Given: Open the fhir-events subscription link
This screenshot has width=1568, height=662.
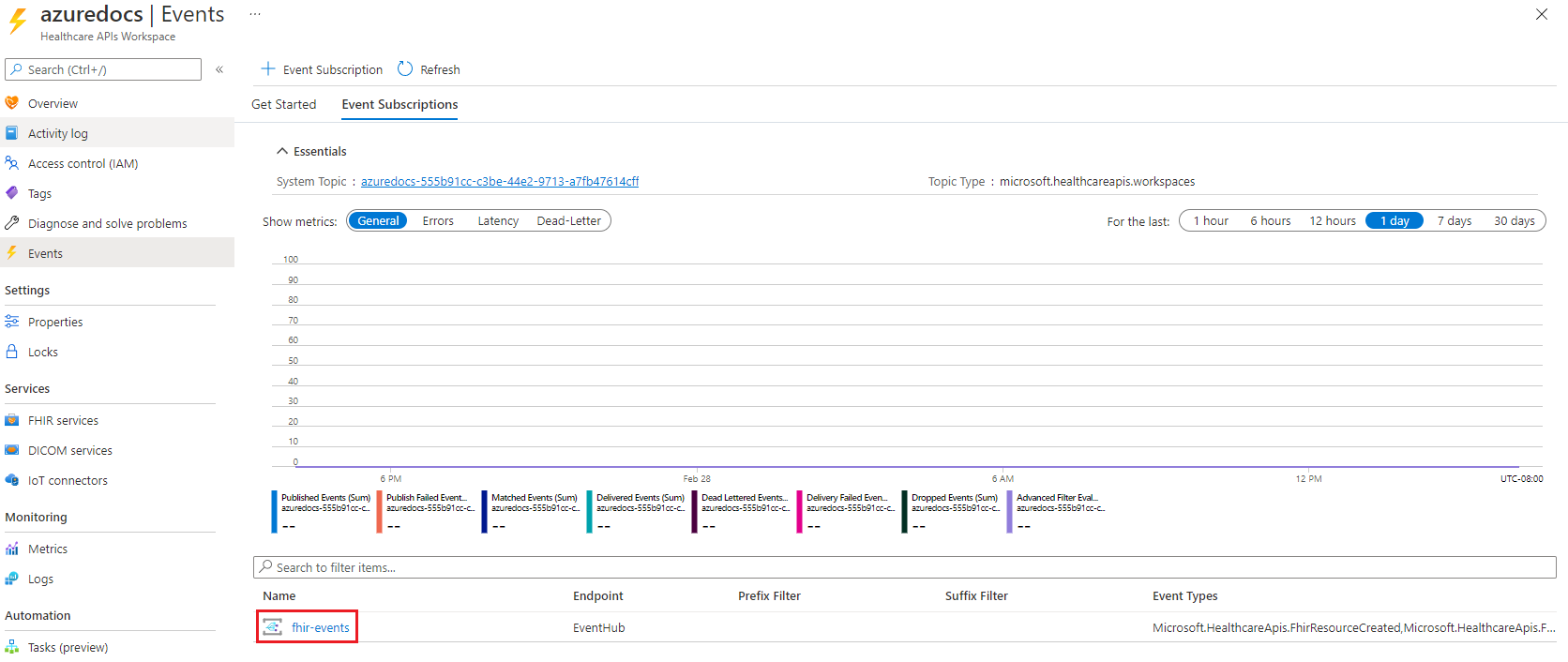Looking at the screenshot, I should coord(321,627).
